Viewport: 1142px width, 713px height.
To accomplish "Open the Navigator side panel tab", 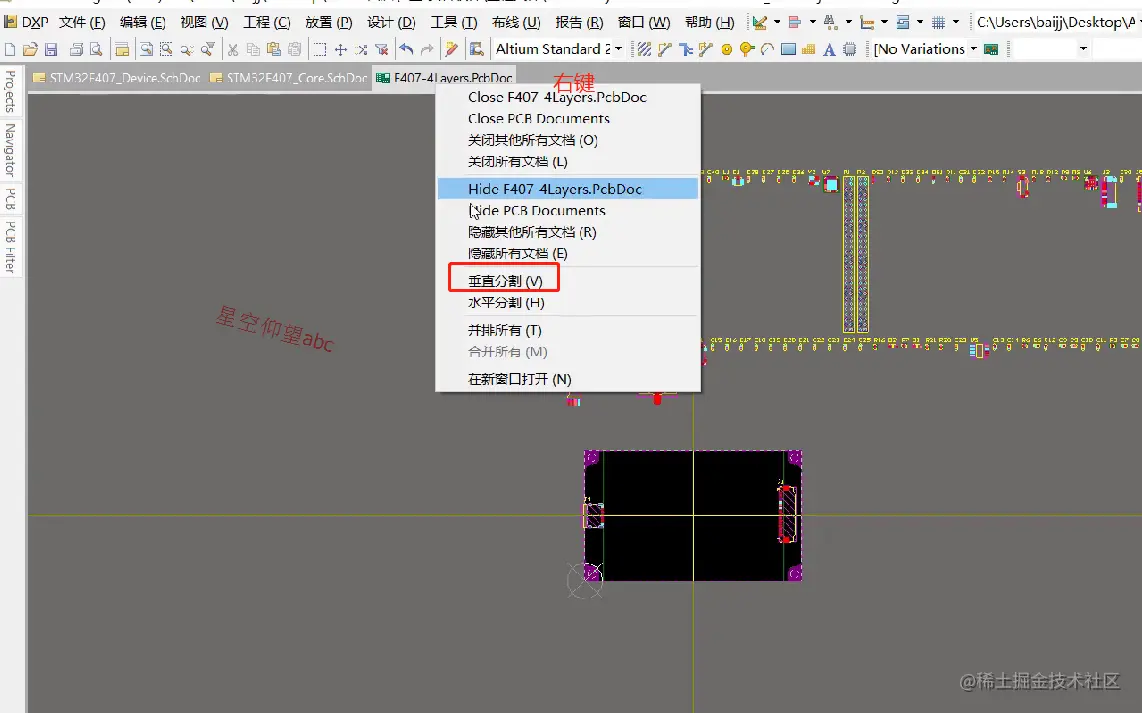I will pyautogui.click(x=10, y=150).
